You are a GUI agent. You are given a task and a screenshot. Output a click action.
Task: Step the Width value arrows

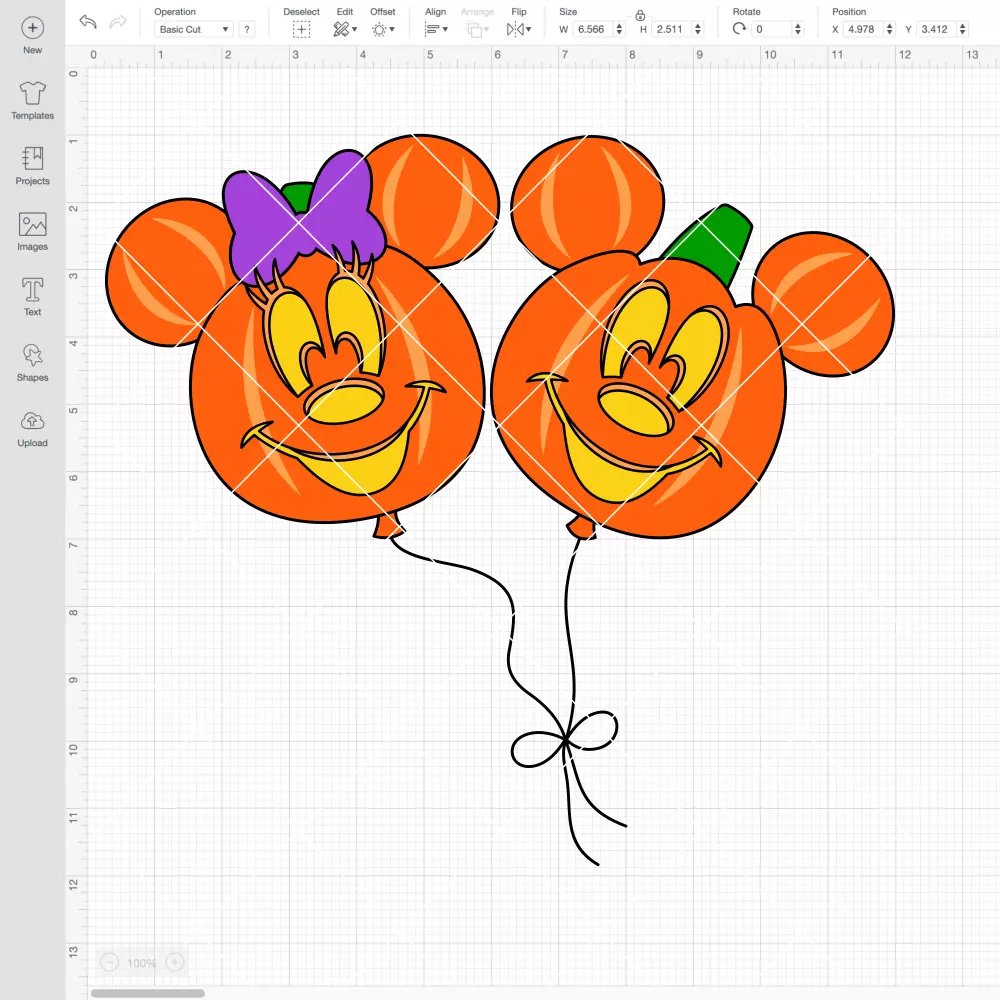pyautogui.click(x=619, y=29)
